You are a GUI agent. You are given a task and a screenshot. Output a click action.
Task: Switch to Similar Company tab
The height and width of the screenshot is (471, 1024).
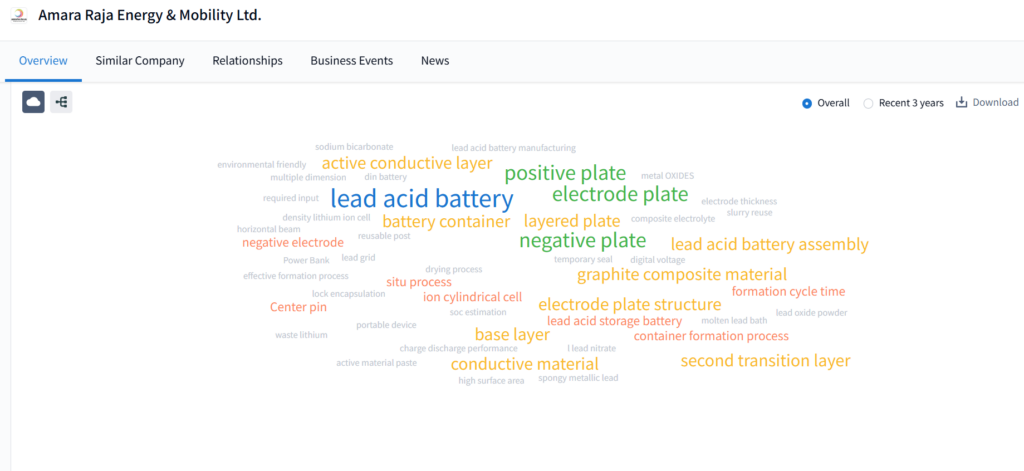[140, 61]
